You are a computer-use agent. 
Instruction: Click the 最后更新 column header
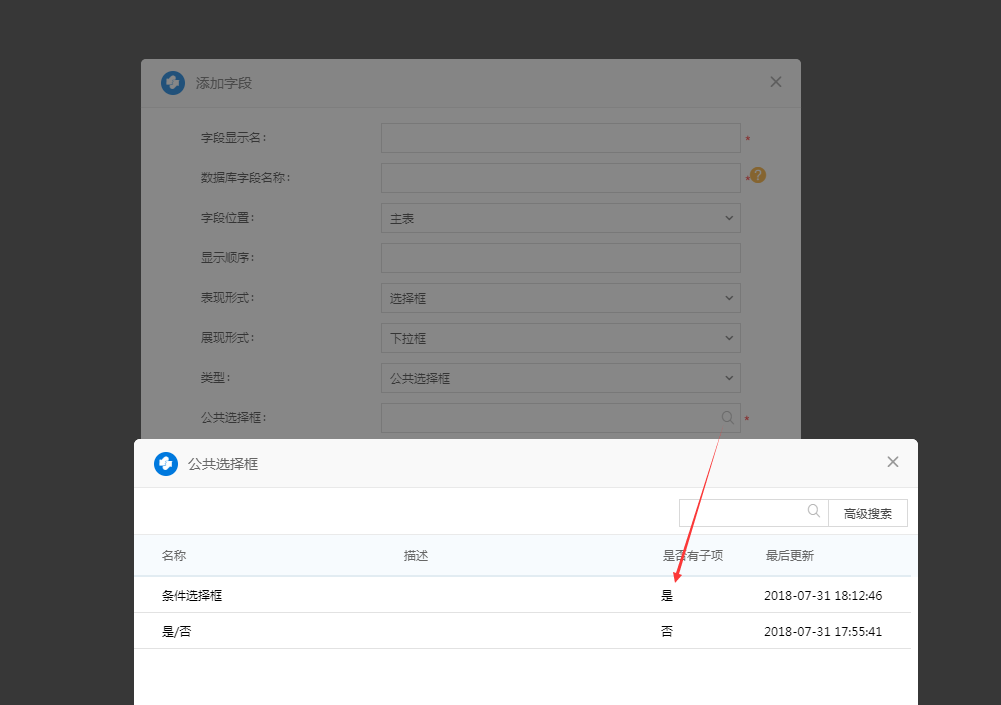click(789, 556)
